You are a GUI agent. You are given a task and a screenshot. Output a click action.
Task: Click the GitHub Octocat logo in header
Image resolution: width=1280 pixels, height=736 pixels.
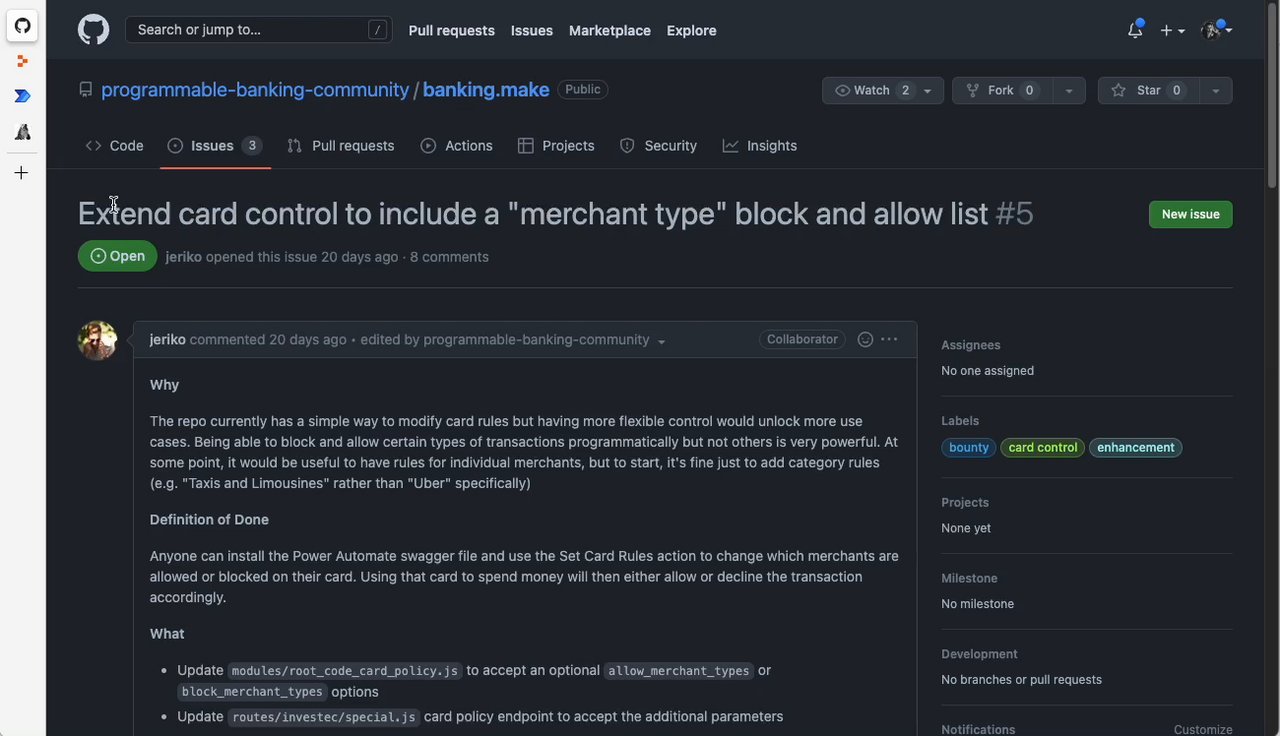coord(93,30)
